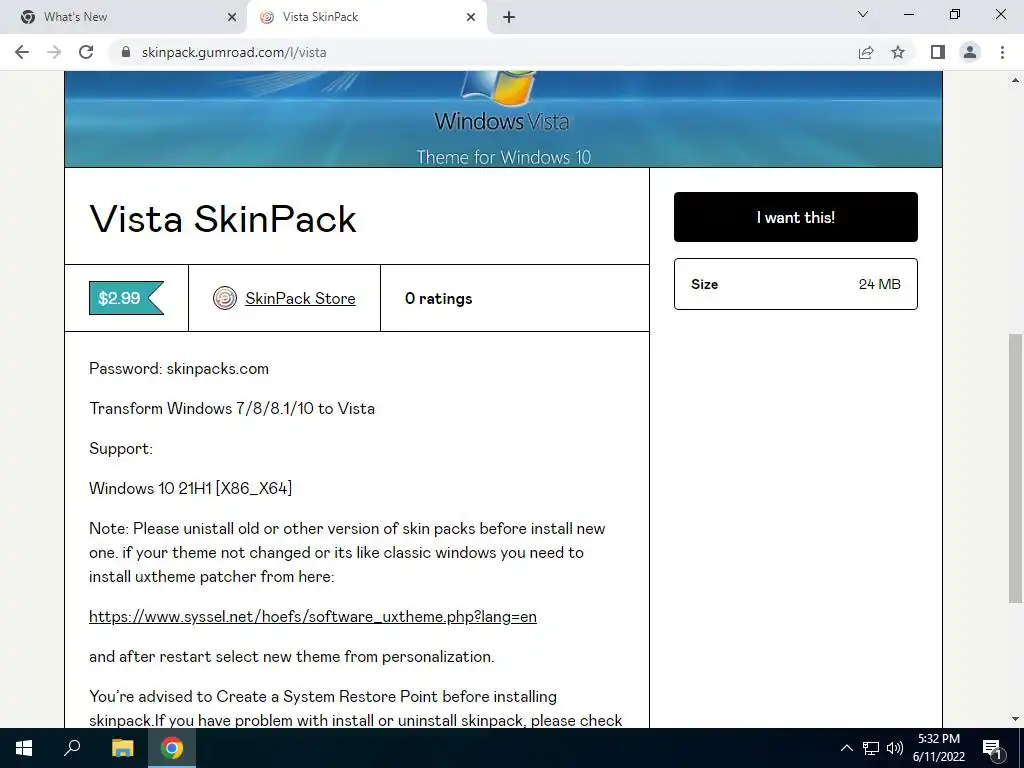Open the Chrome three-dot menu

click(1002, 52)
